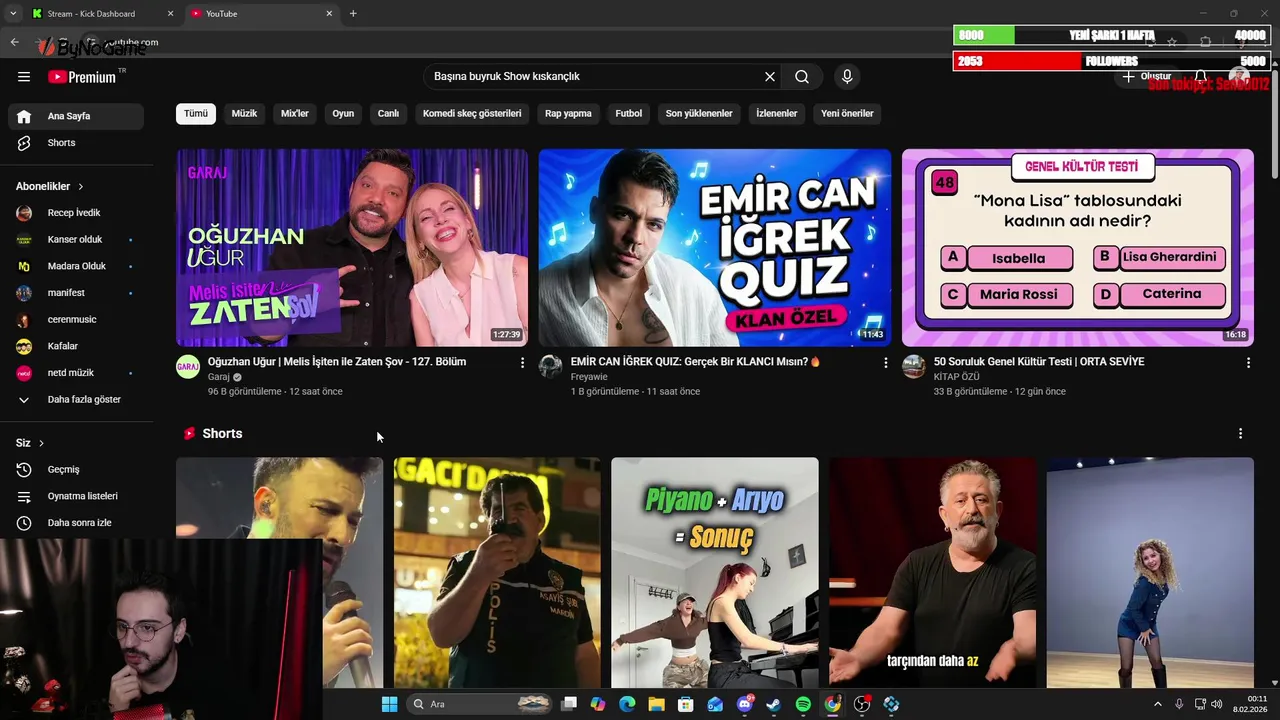Viewport: 1280px width, 720px height.
Task: Open Discord from the taskbar
Action: point(744,704)
